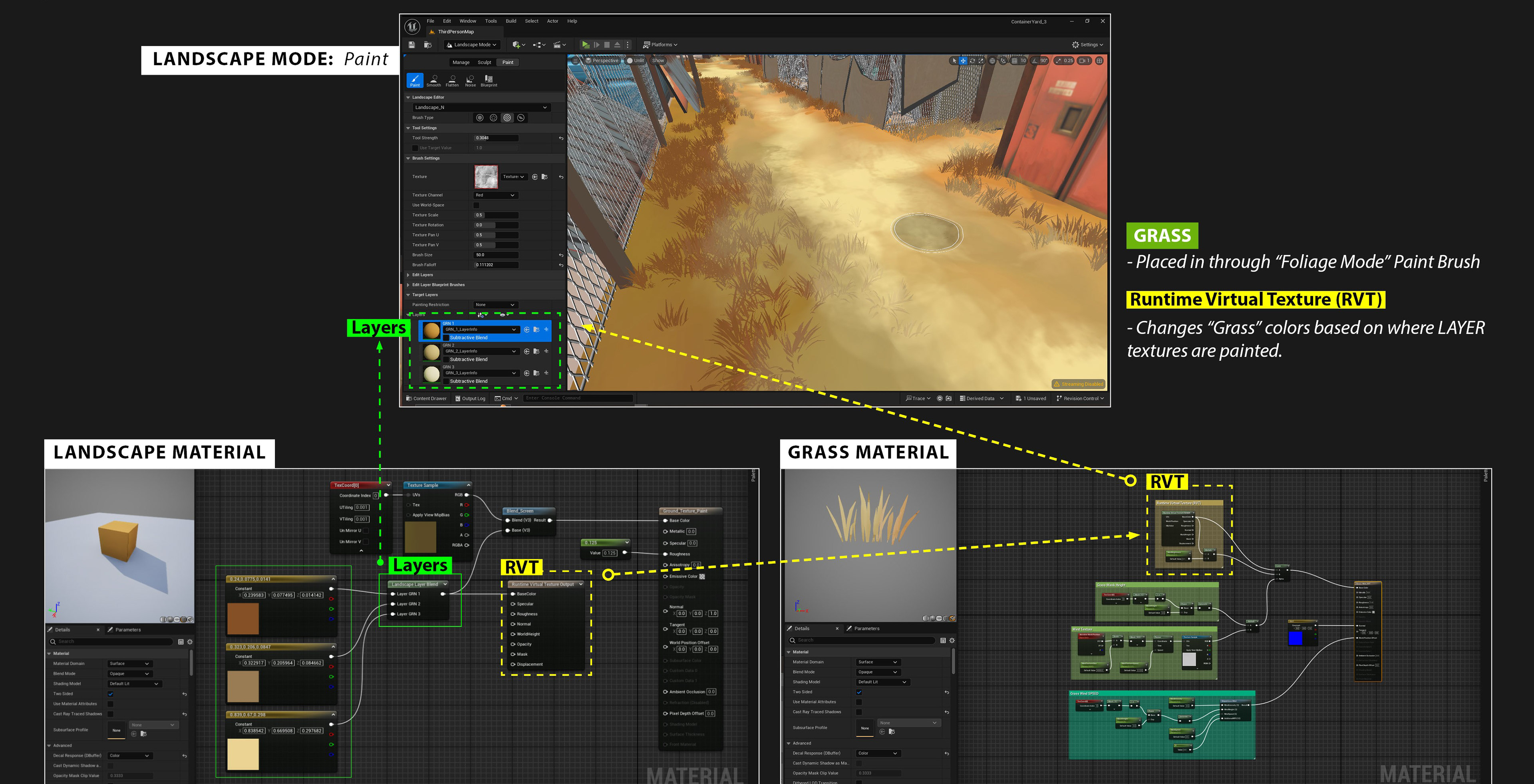Toggle rotation snap angle icon
The width and height of the screenshot is (1534, 784).
1035,61
